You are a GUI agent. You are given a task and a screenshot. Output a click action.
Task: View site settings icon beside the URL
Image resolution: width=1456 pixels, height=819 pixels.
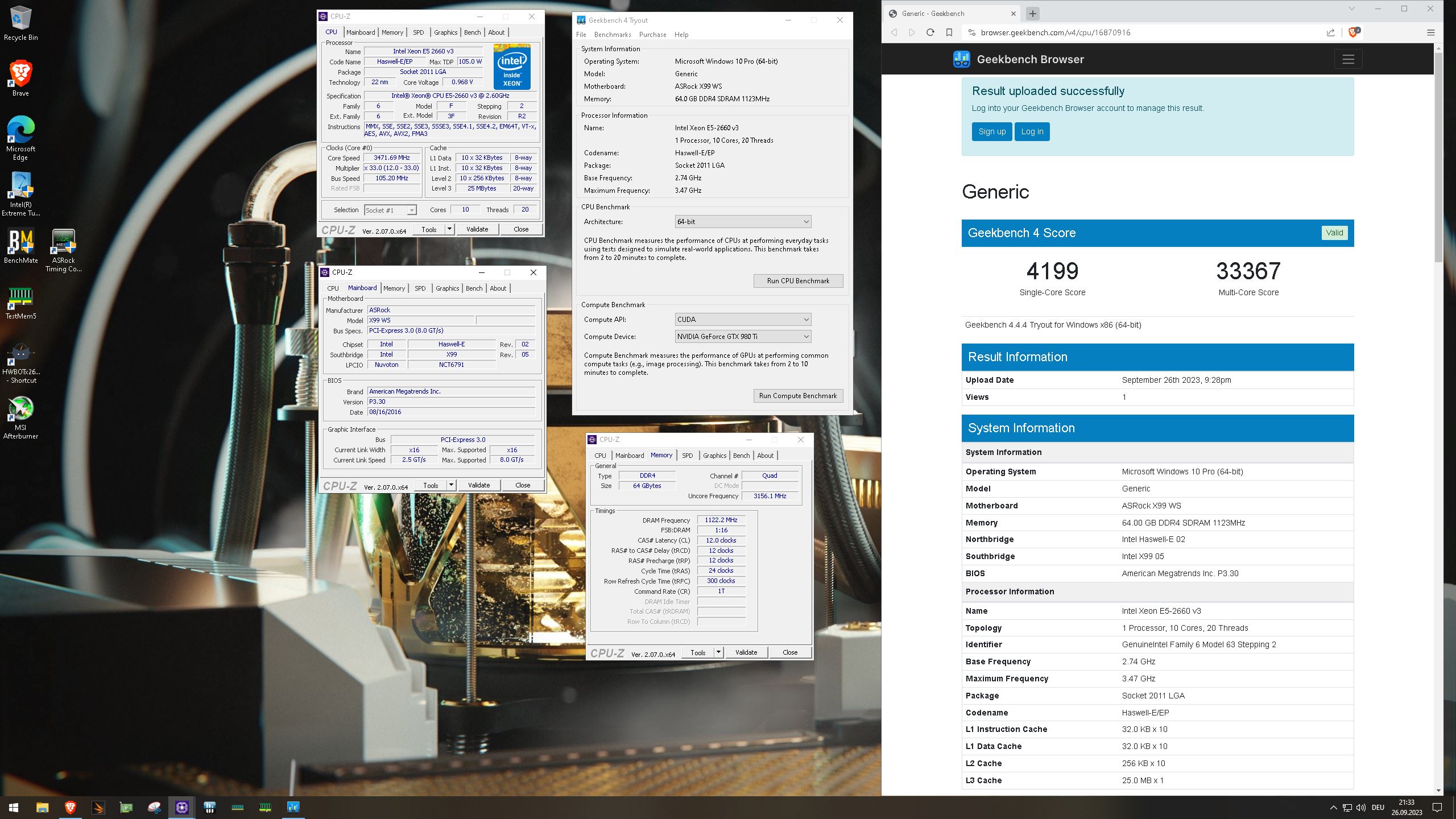(x=971, y=32)
